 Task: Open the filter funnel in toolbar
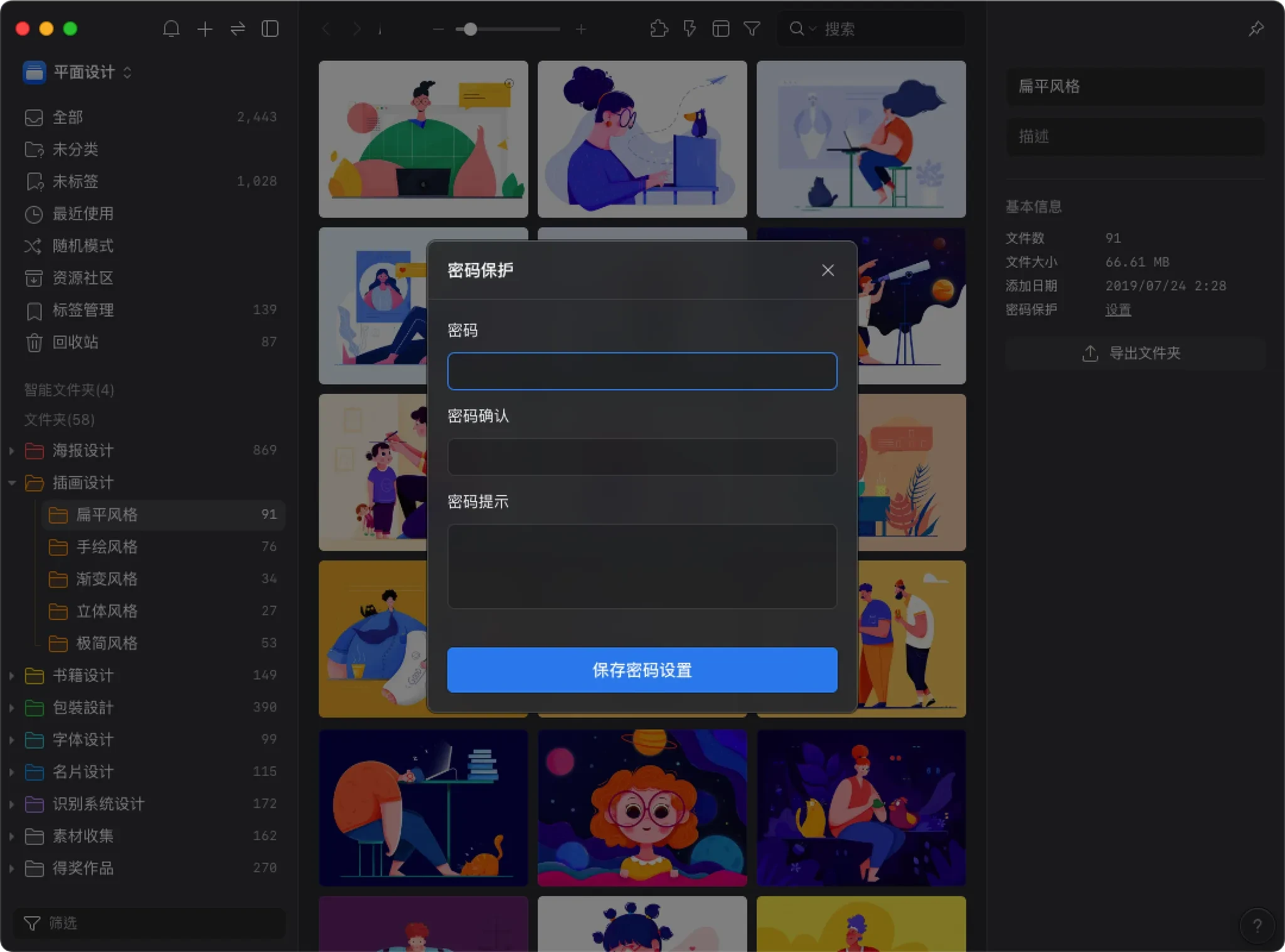point(752,29)
